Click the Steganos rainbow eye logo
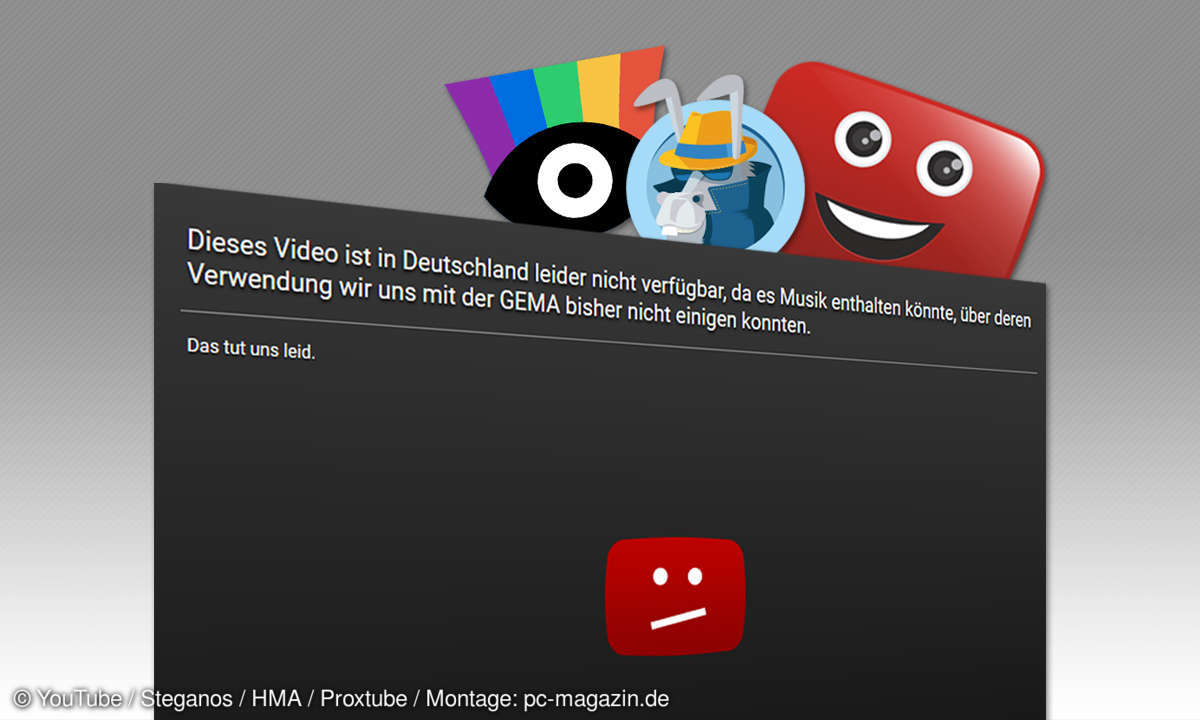 (556, 140)
